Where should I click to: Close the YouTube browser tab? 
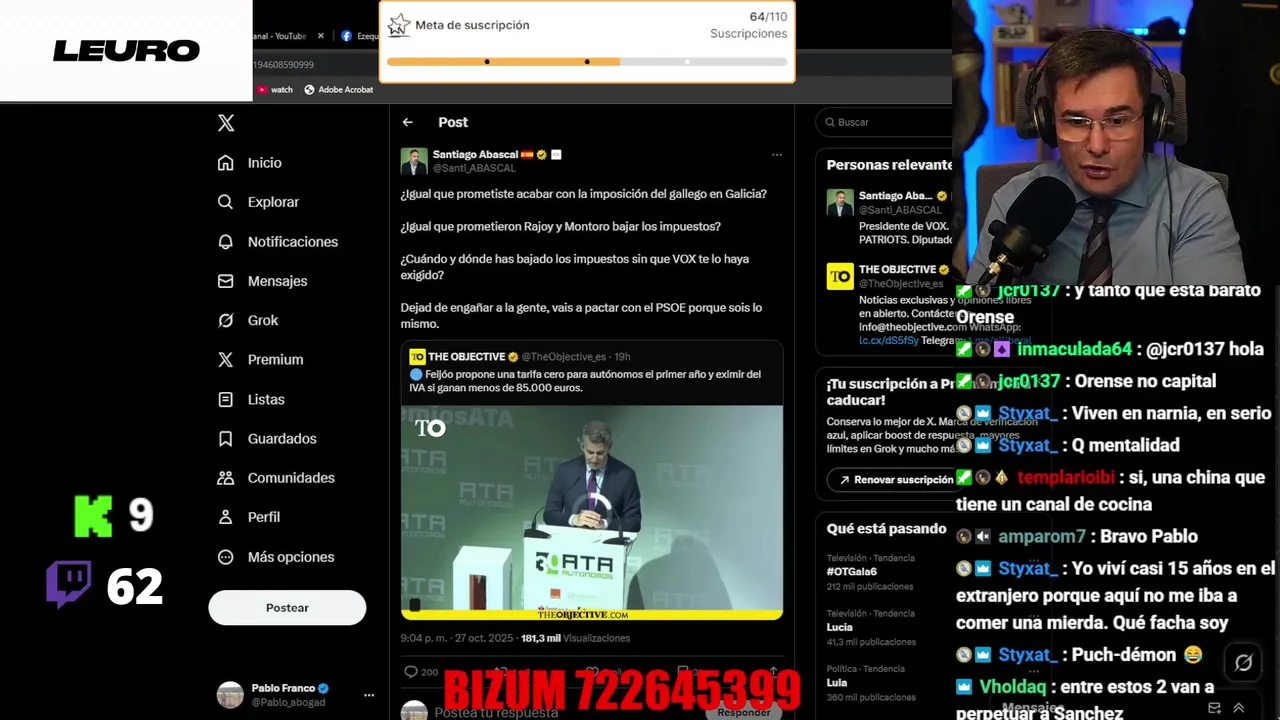coord(321,36)
